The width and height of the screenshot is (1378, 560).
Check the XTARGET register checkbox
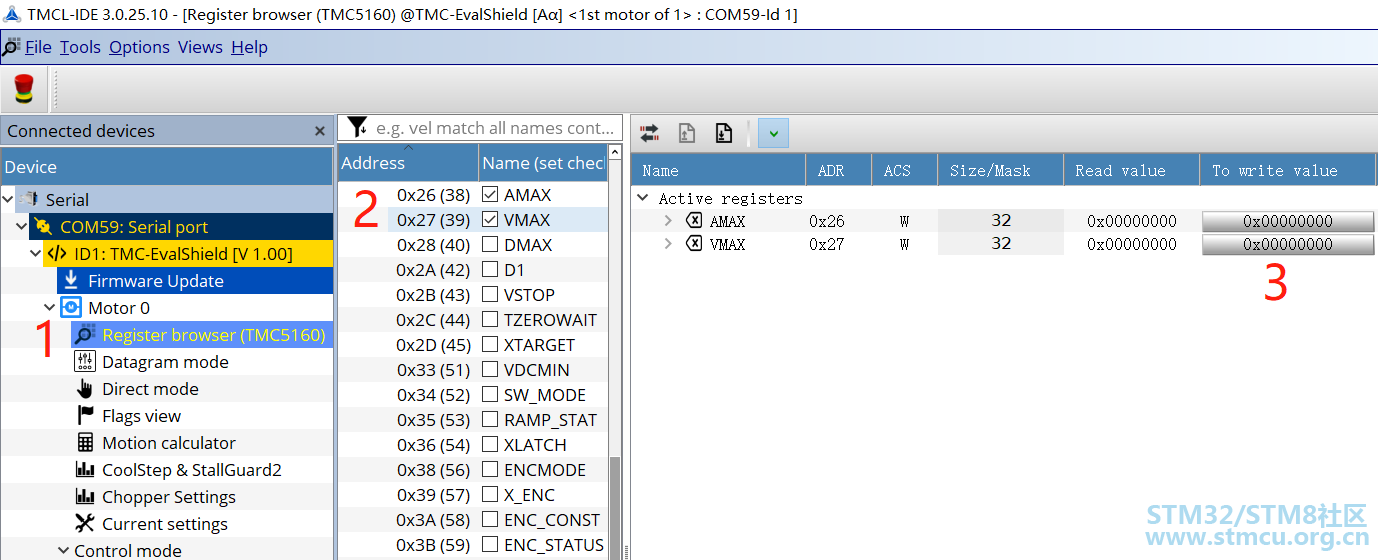click(x=490, y=344)
